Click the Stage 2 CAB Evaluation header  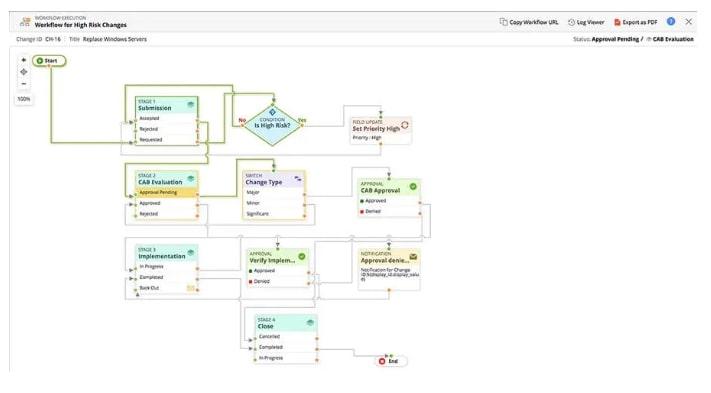pos(166,179)
